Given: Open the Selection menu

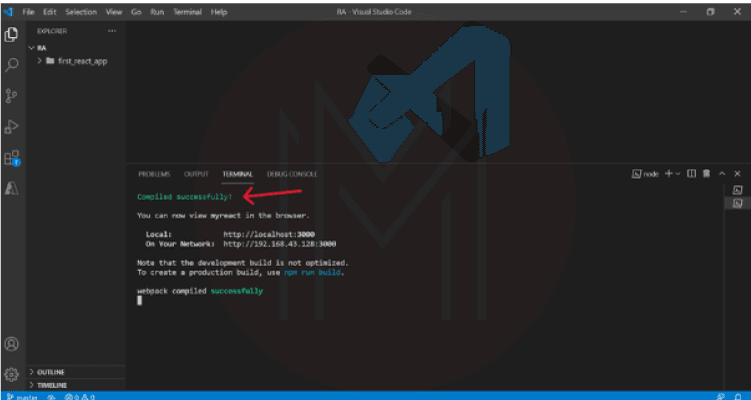Looking at the screenshot, I should pyautogui.click(x=81, y=11).
